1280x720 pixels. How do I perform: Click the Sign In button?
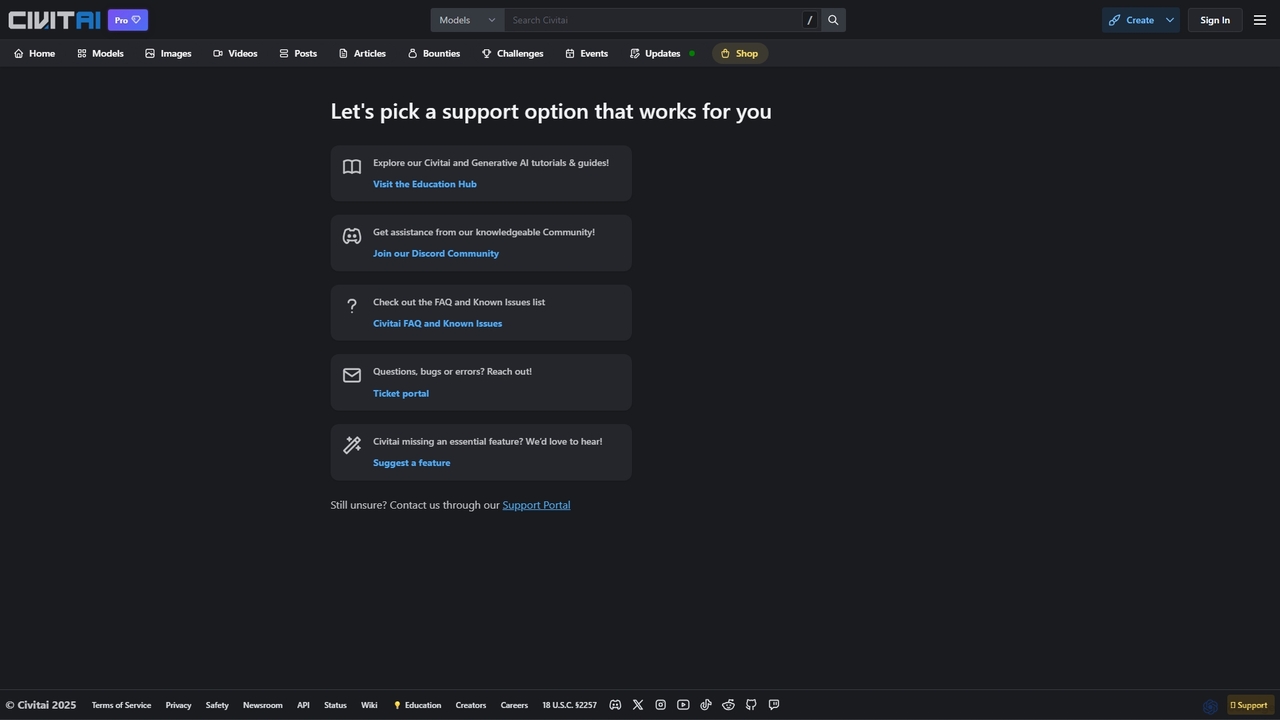click(1215, 20)
